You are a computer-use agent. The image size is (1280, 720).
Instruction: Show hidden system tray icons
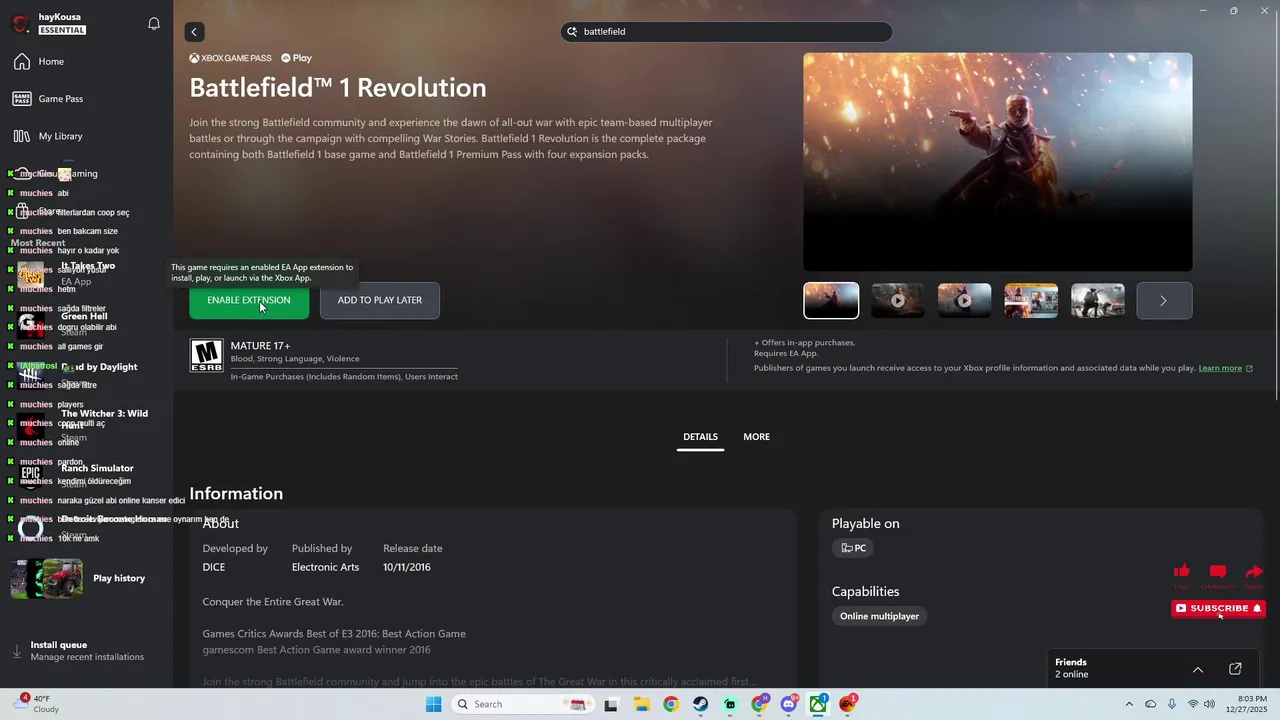pos(1129,704)
